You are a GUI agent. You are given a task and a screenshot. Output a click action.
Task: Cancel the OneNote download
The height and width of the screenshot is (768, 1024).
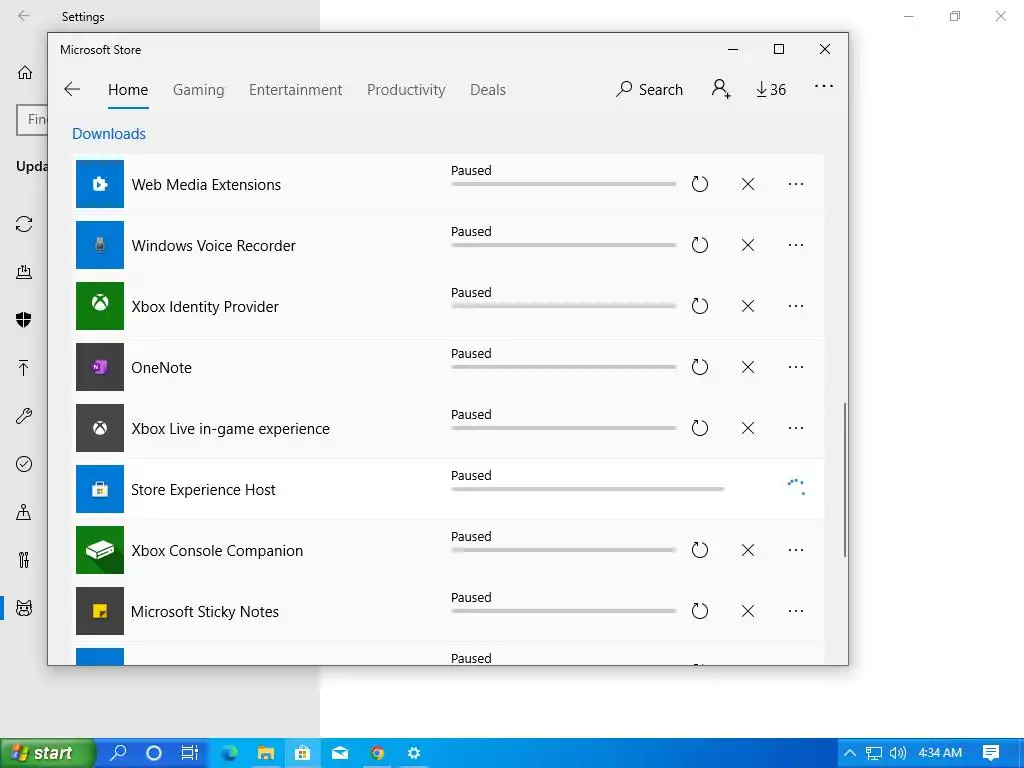coord(748,367)
